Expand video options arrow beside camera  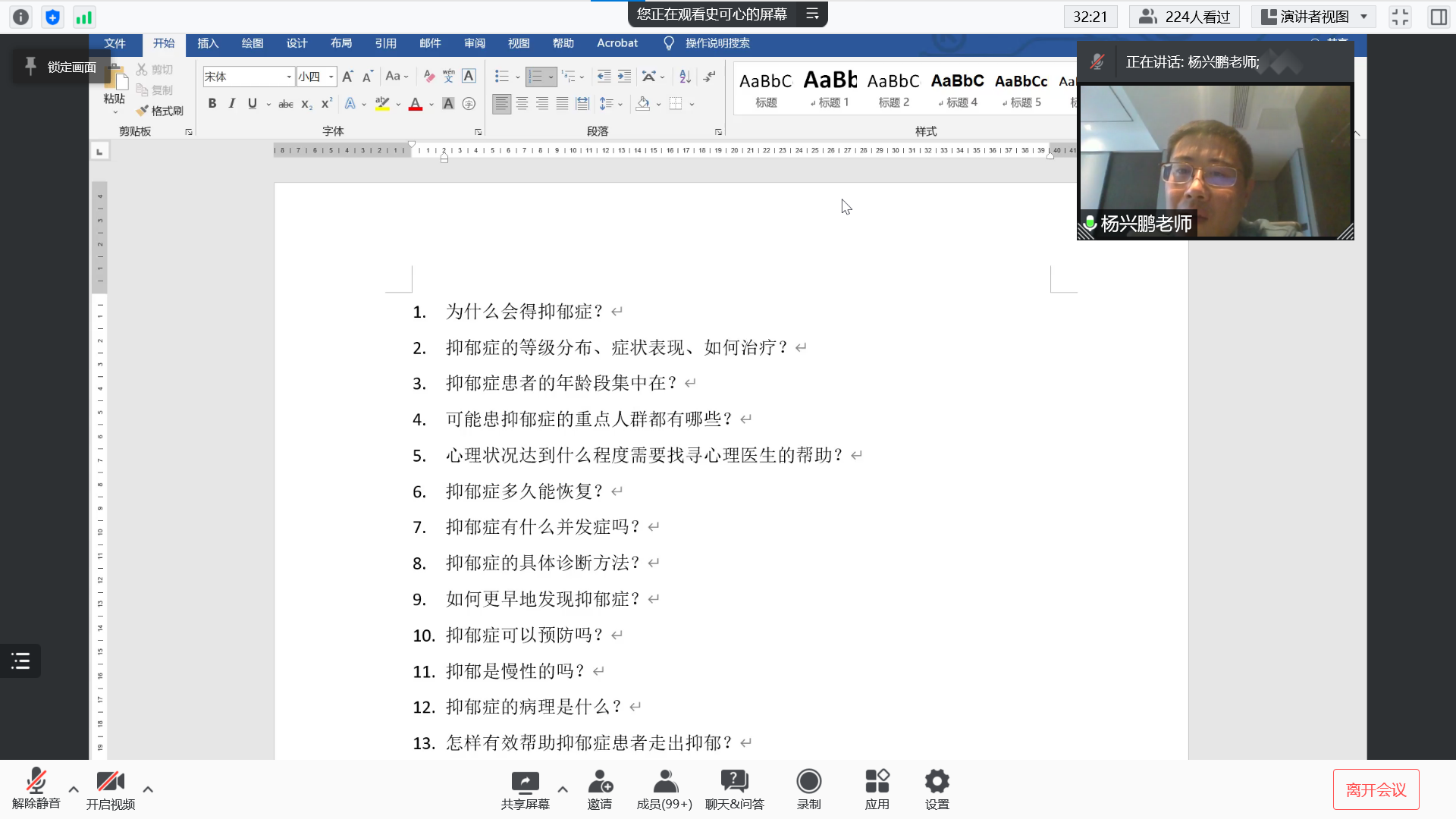pos(148,789)
